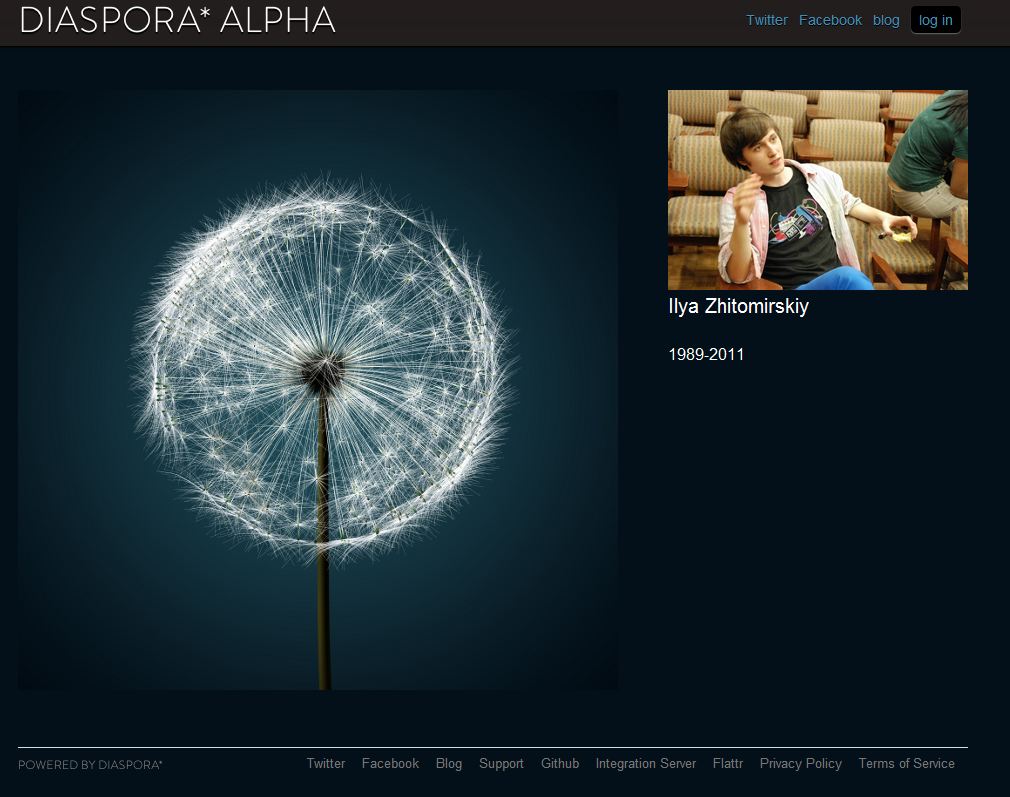View the Privacy Policy footer link

click(x=800, y=763)
